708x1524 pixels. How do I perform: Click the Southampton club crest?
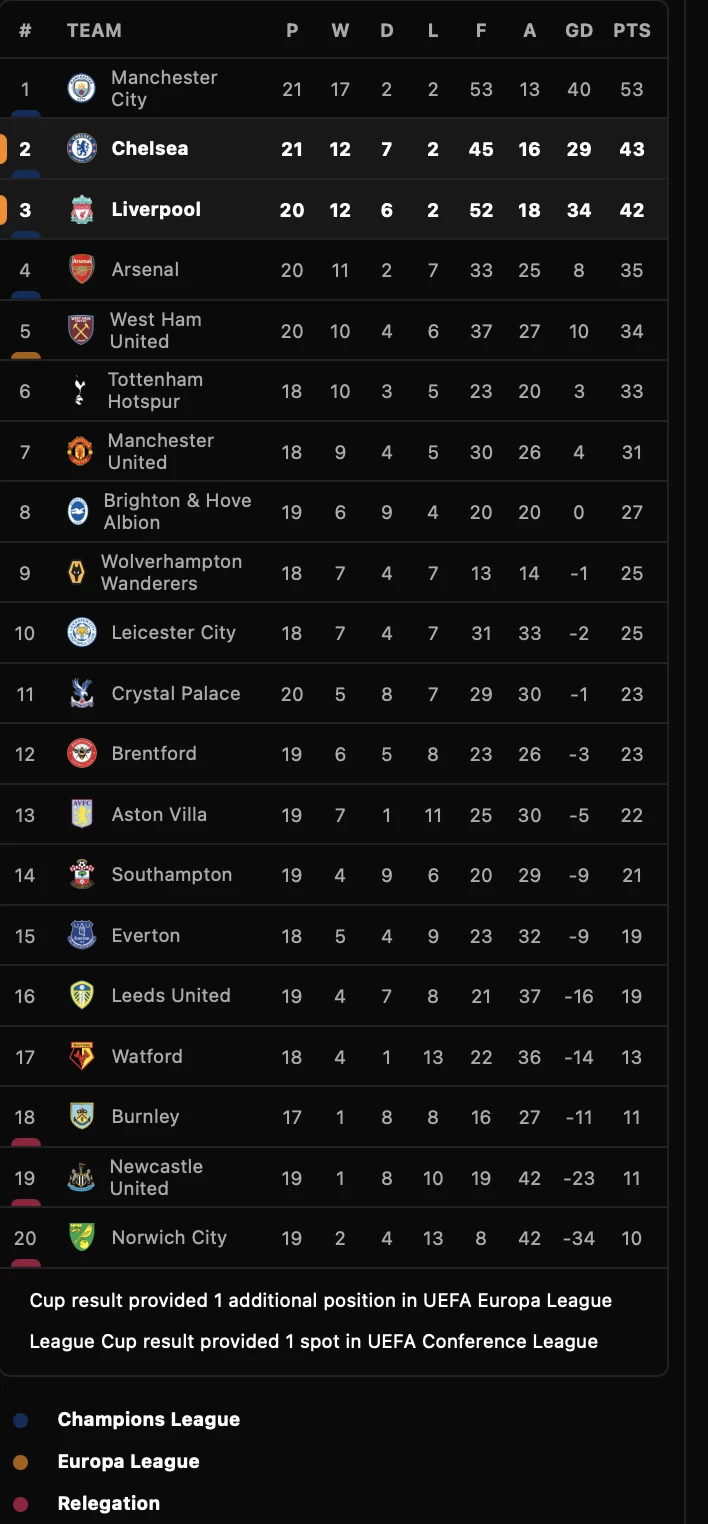click(x=81, y=875)
